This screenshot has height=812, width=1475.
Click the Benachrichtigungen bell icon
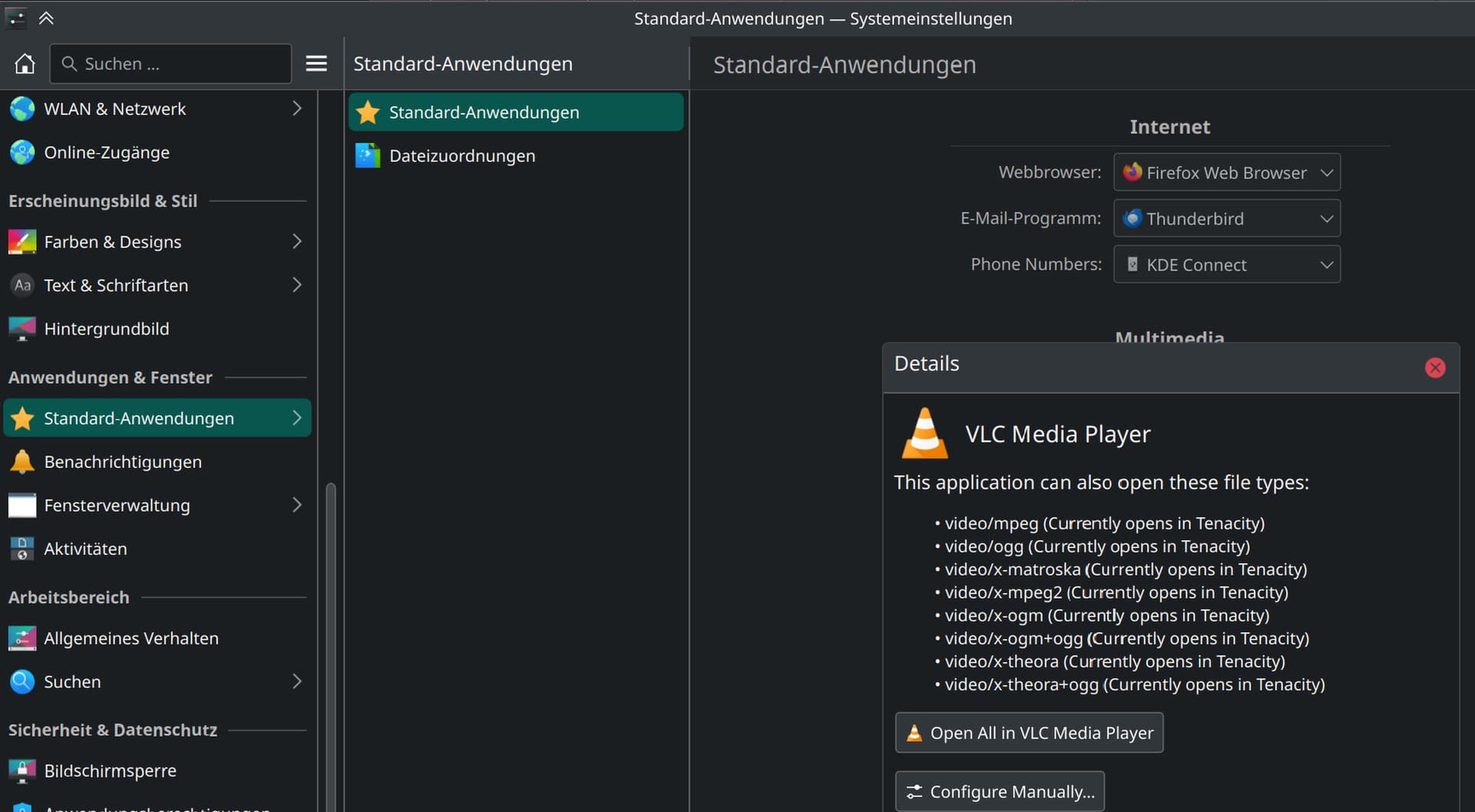(x=22, y=462)
